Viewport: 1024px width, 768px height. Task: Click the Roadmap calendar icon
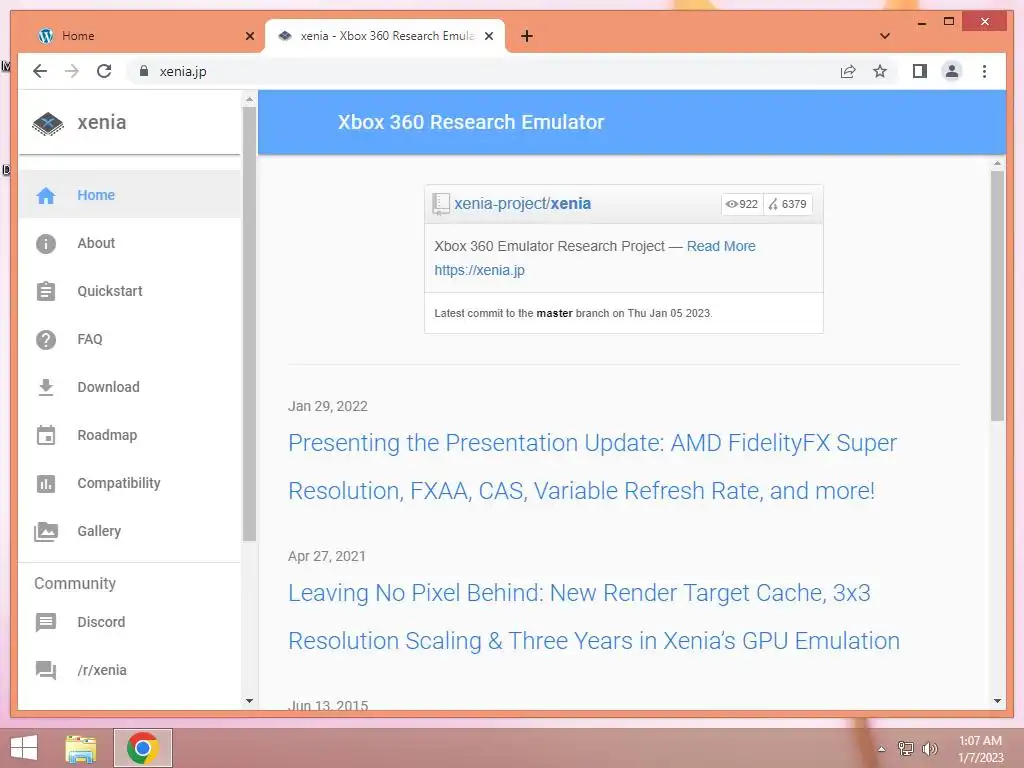46,436
